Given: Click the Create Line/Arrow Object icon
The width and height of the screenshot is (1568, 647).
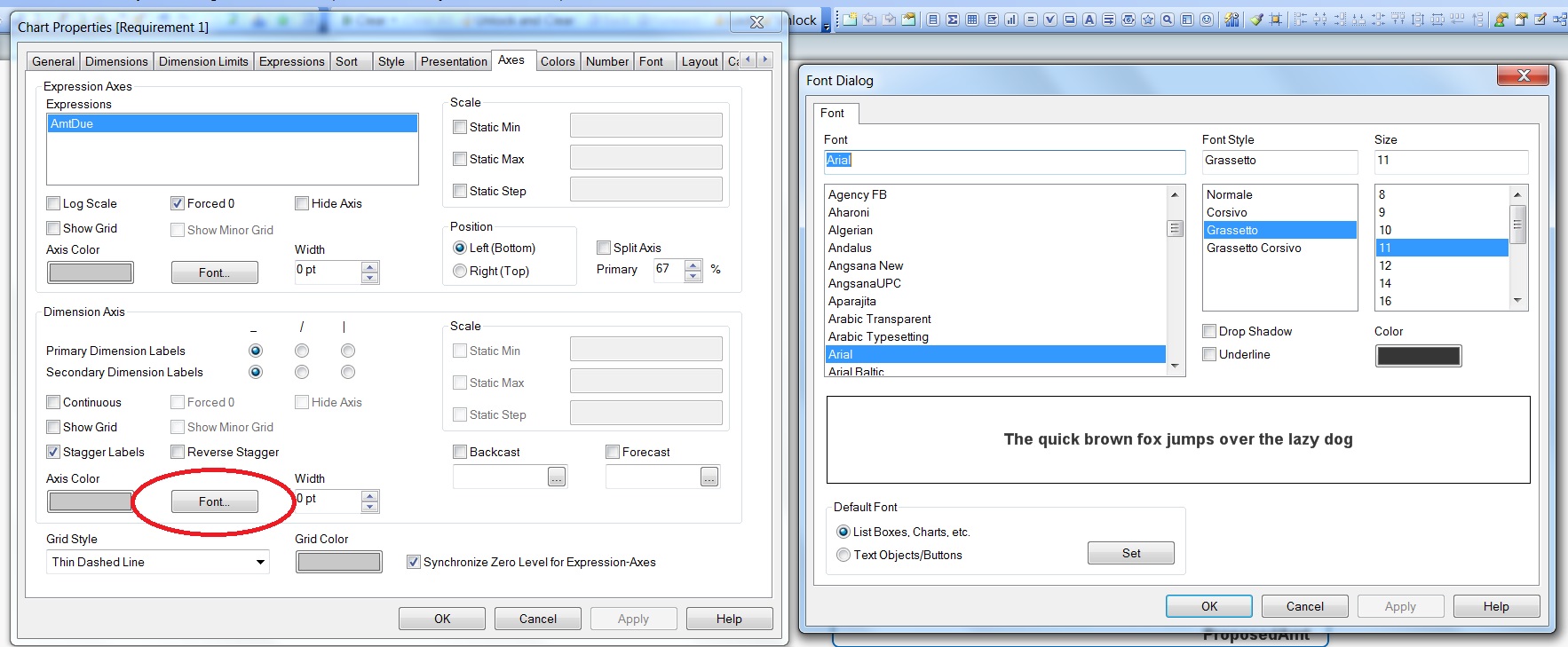Looking at the screenshot, I should click(x=1109, y=20).
